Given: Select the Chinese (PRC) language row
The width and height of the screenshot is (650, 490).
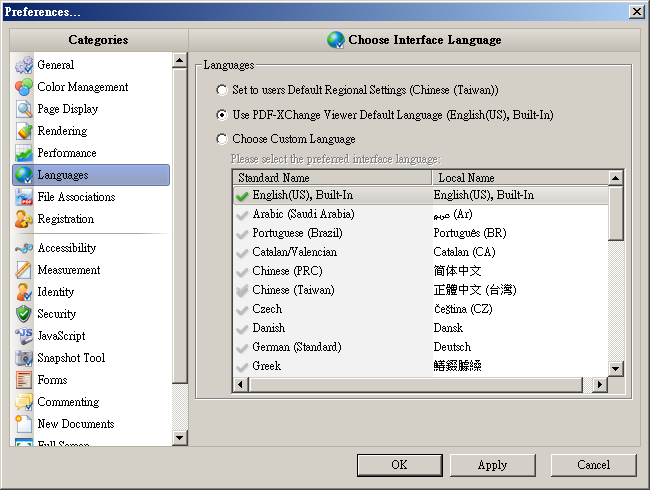Looking at the screenshot, I should click(x=421, y=271).
